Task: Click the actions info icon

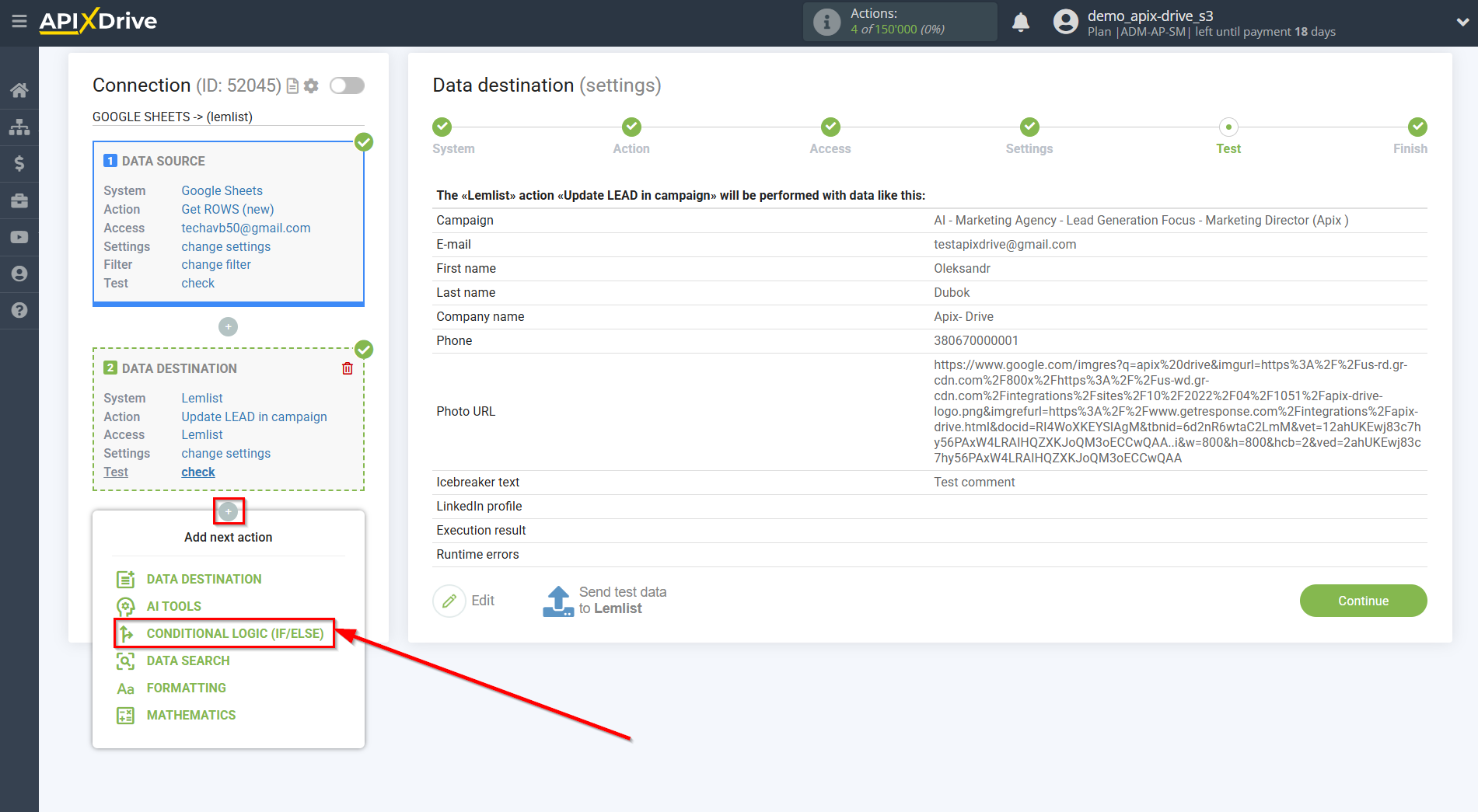Action: [826, 22]
